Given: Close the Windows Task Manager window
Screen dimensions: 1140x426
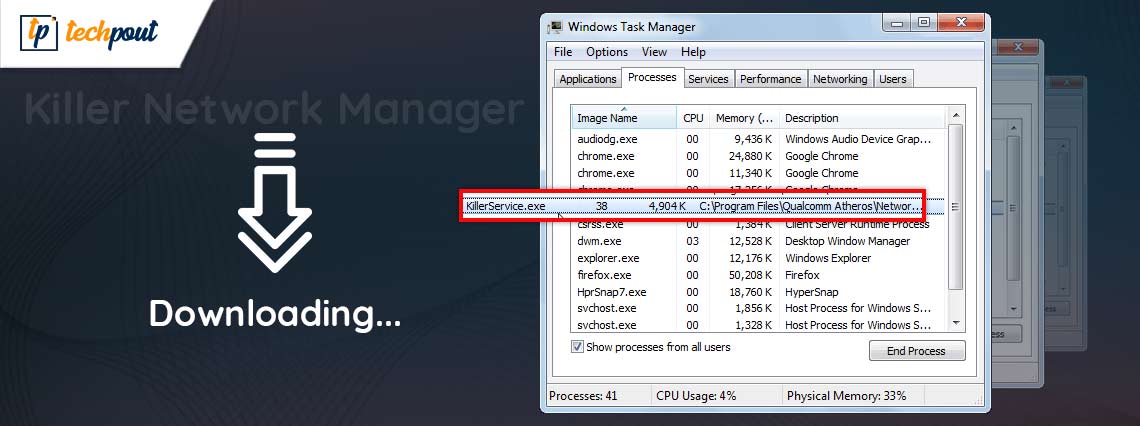Looking at the screenshot, I should [x=960, y=23].
